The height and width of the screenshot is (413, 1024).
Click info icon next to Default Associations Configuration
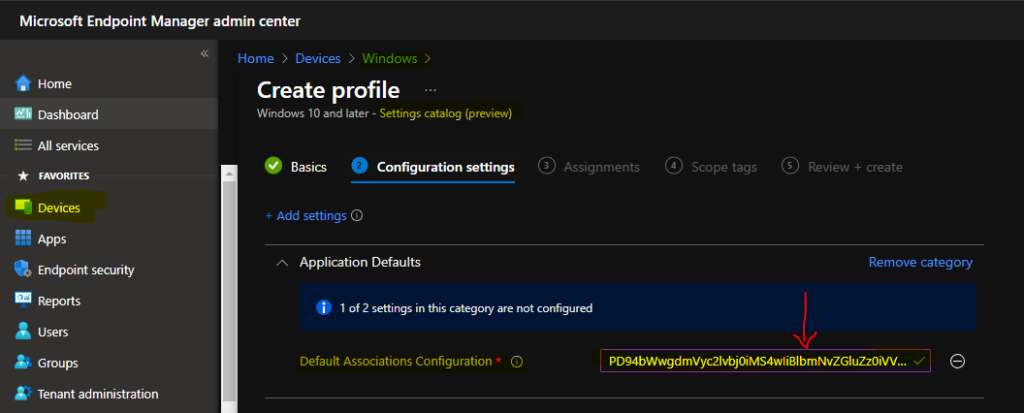pyautogui.click(x=517, y=361)
